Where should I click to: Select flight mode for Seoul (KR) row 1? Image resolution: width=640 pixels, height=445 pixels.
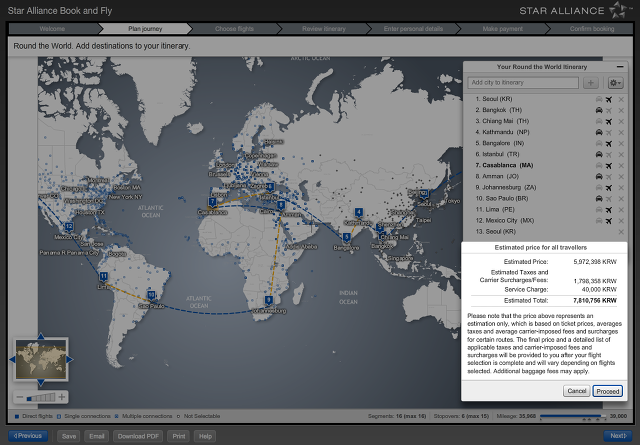[x=609, y=99]
